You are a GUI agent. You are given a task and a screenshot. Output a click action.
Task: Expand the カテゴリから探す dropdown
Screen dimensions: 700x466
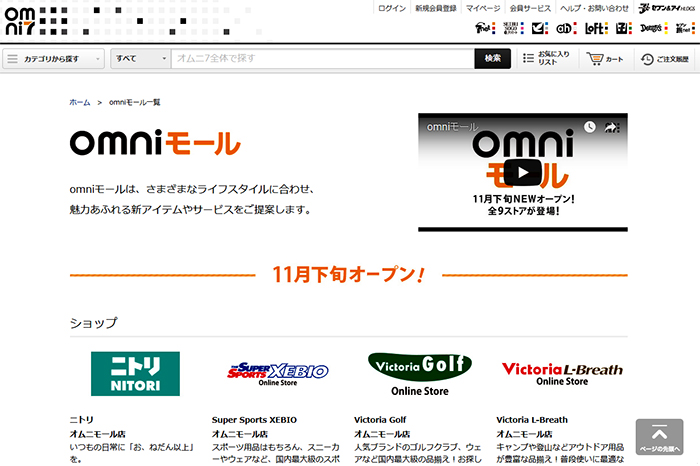tap(54, 58)
